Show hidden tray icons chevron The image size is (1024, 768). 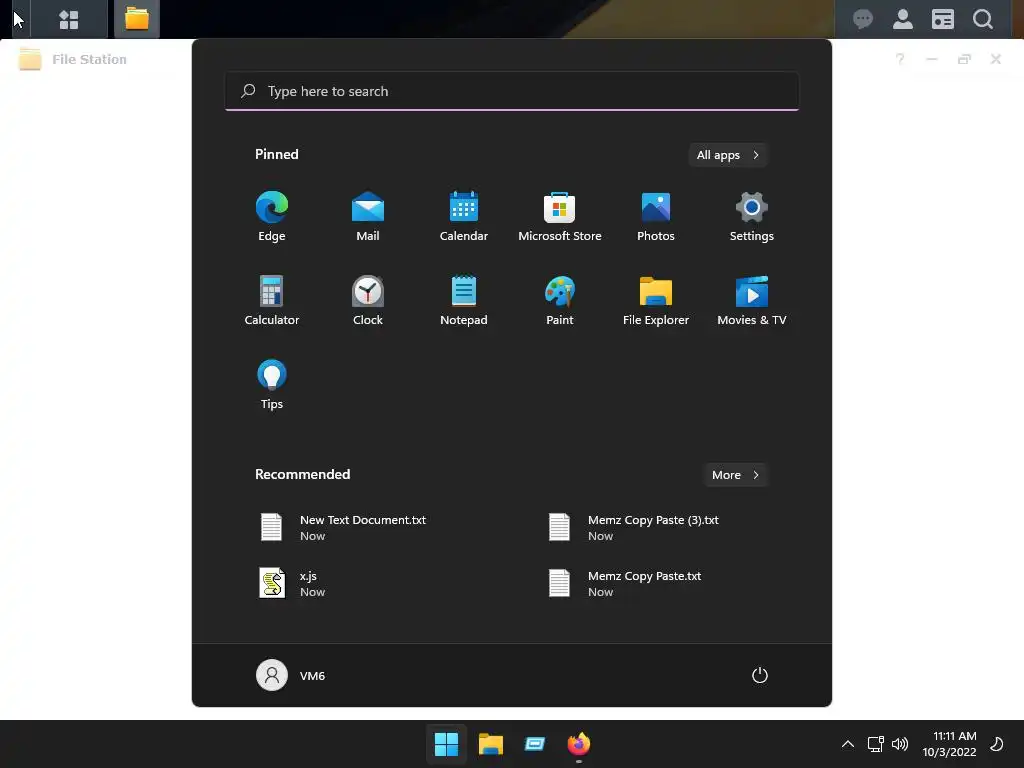tap(848, 744)
